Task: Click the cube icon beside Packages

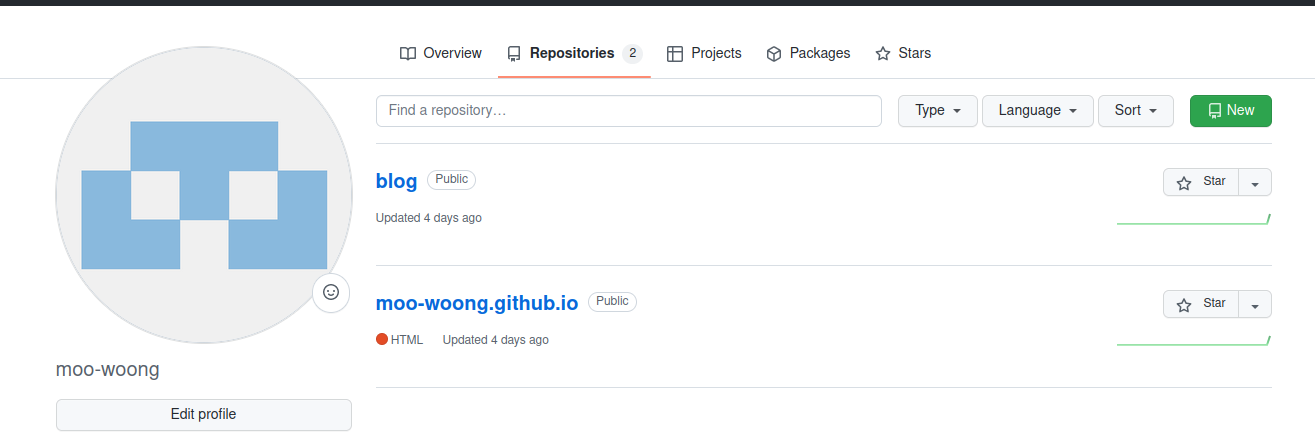Action: [773, 53]
